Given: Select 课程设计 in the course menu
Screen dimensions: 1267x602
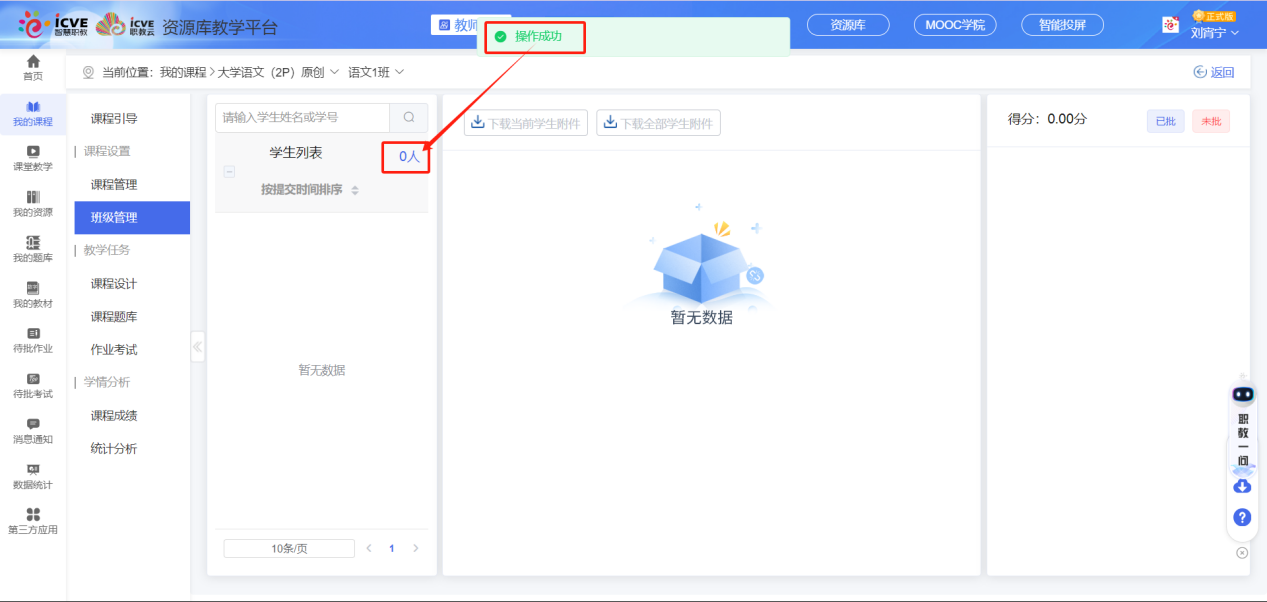Looking at the screenshot, I should pyautogui.click(x=114, y=284).
